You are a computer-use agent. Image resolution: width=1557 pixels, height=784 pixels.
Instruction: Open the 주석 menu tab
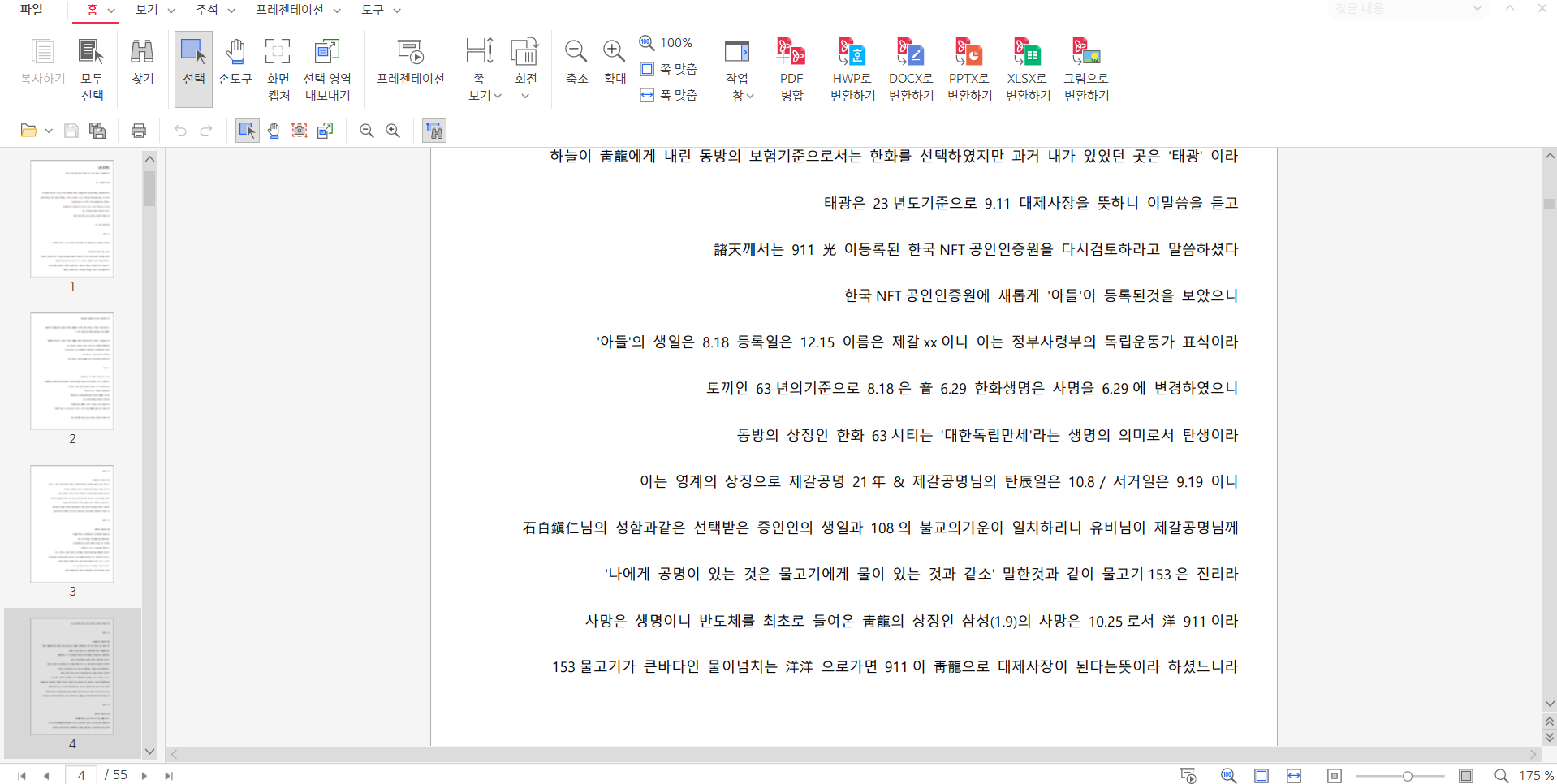pos(214,10)
